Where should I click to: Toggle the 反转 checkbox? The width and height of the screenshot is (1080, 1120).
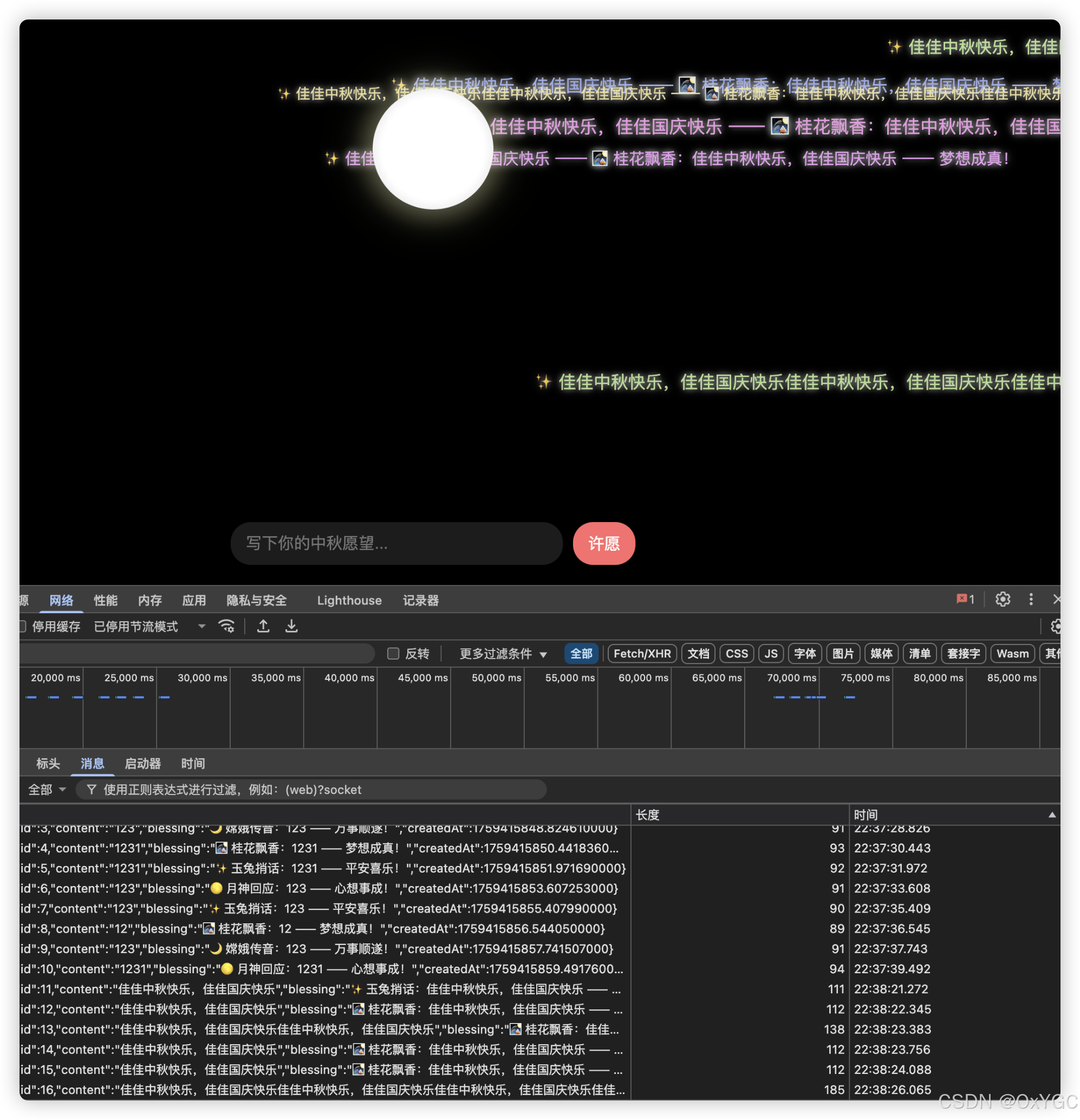point(393,653)
